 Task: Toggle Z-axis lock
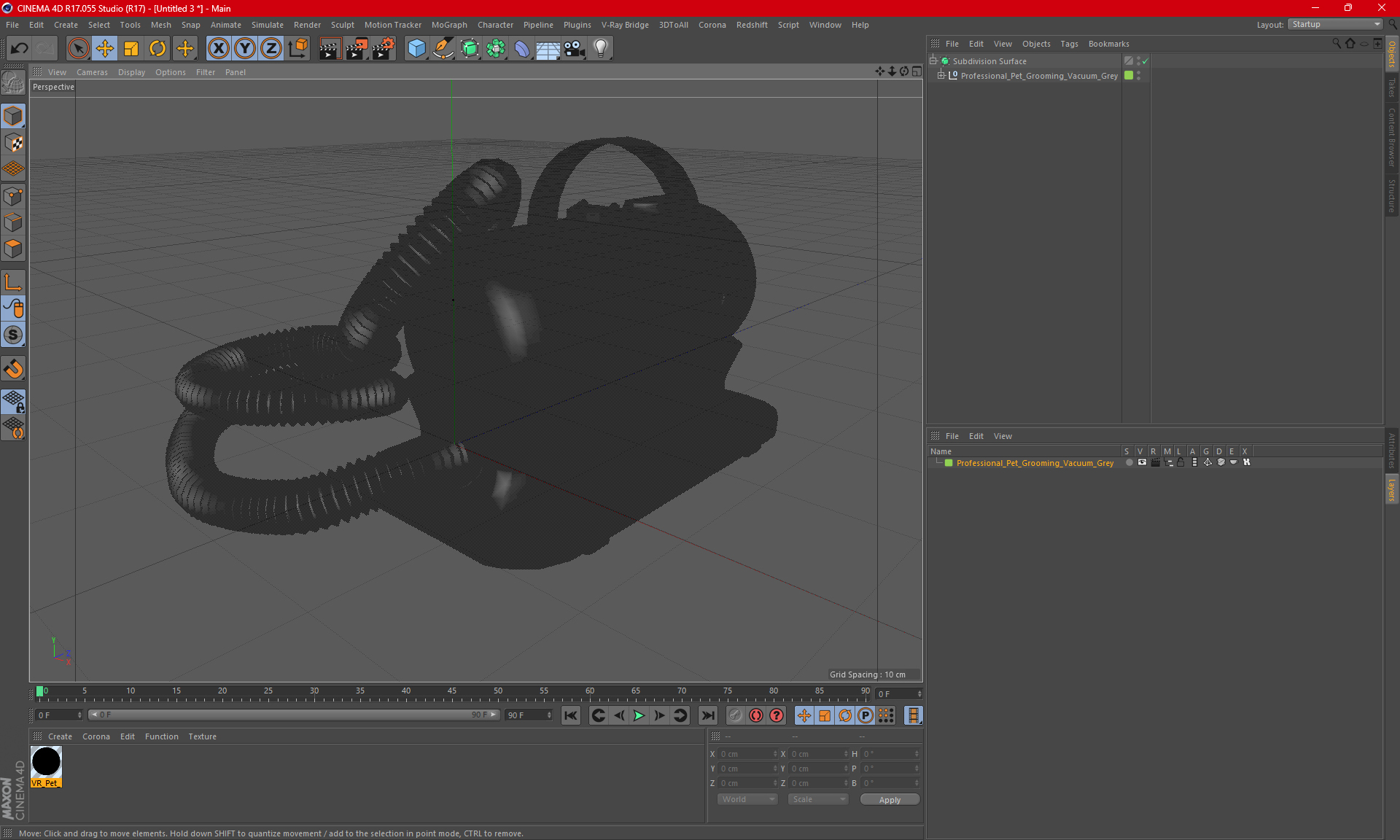pyautogui.click(x=271, y=48)
